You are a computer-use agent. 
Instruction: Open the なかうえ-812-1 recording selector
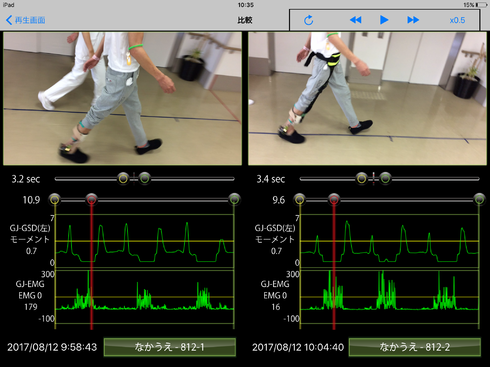pos(170,347)
